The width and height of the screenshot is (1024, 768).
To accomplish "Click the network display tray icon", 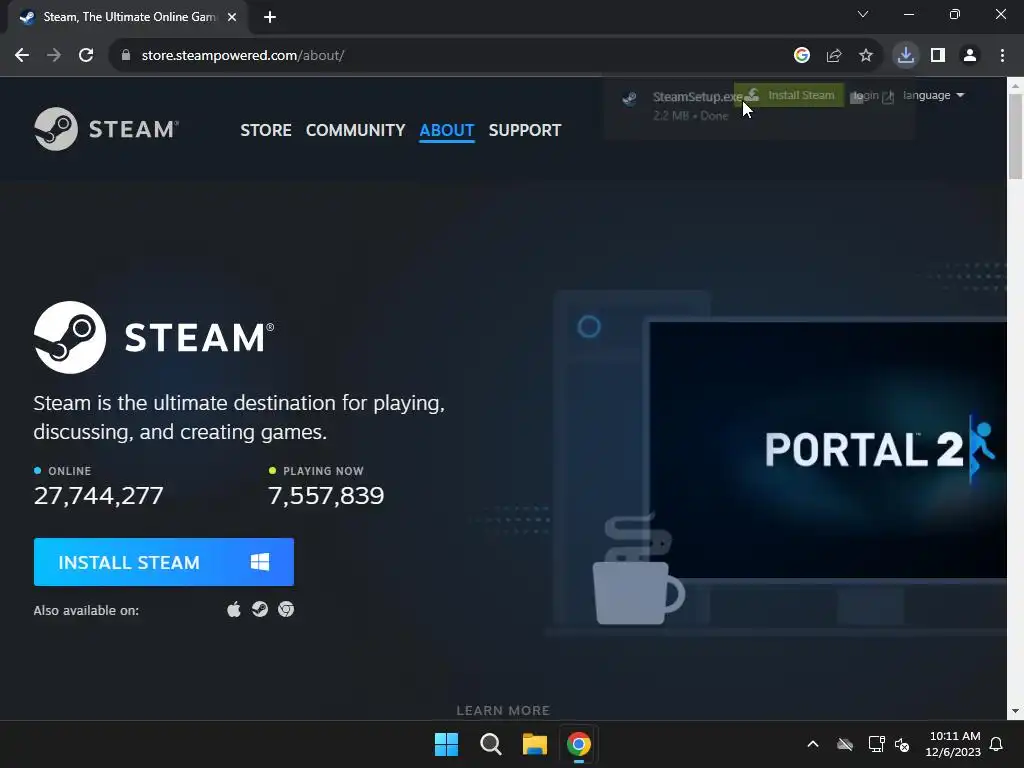I will click(876, 744).
